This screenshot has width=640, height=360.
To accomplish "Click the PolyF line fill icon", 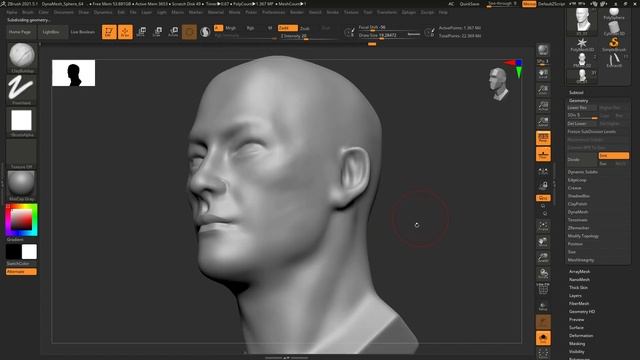I will (x=543, y=289).
